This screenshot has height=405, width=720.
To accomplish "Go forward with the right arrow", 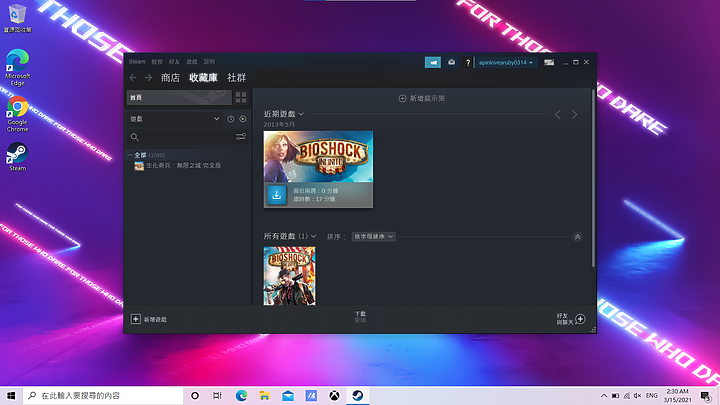I will click(x=148, y=78).
